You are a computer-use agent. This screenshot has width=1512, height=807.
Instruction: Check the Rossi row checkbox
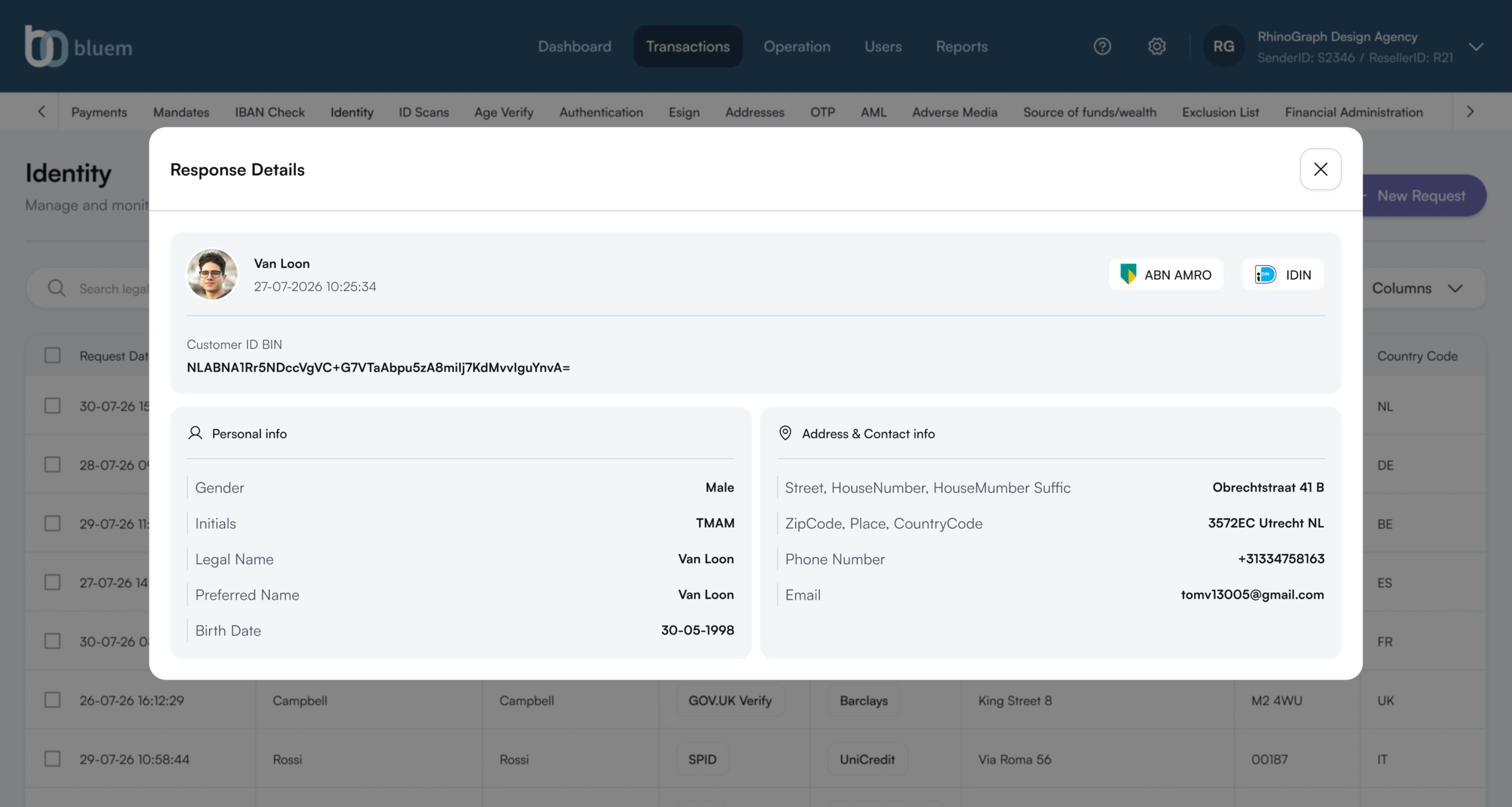tap(53, 759)
